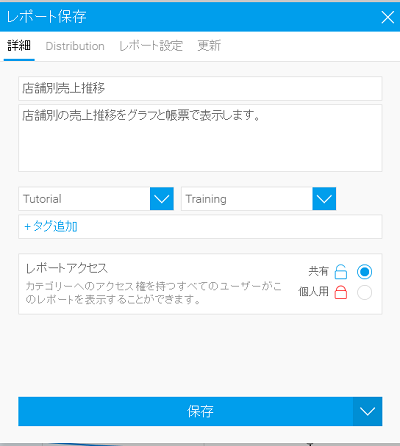Open the レポート設定 tab
The width and height of the screenshot is (400, 446).
pos(151,46)
